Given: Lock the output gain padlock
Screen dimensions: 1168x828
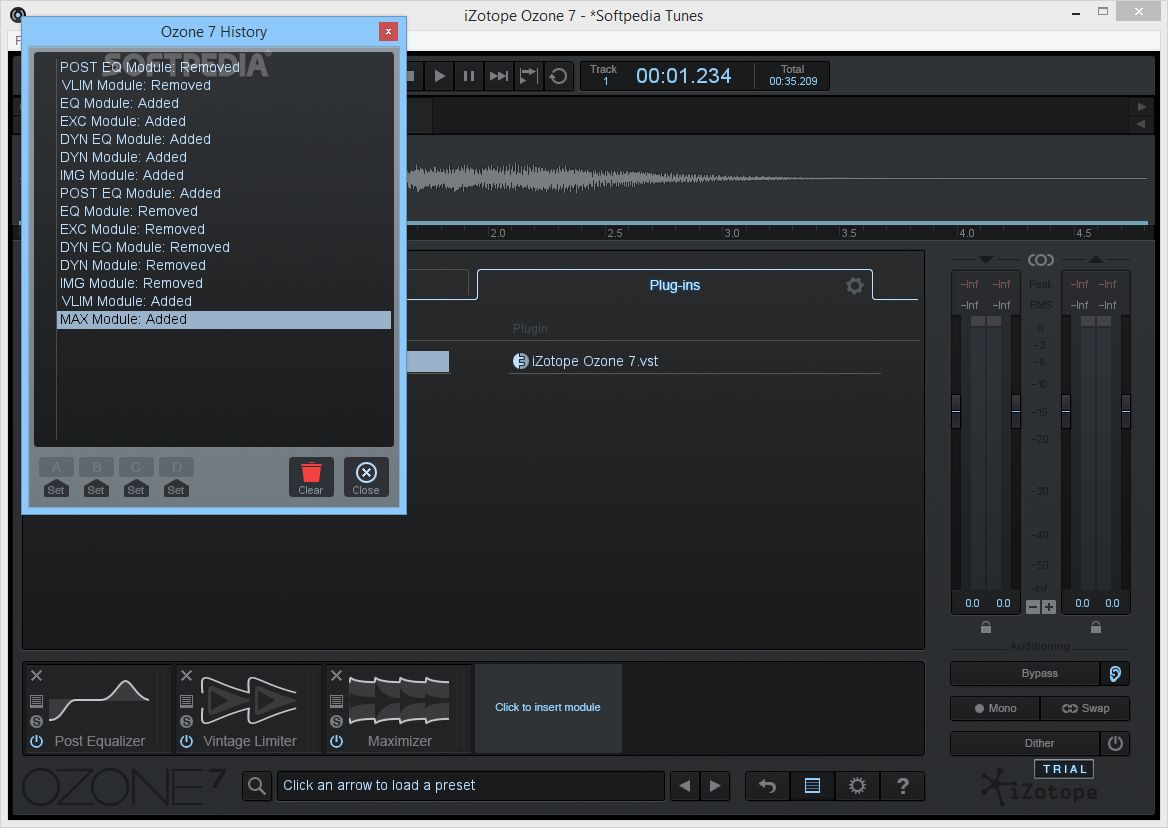Looking at the screenshot, I should tap(1096, 627).
